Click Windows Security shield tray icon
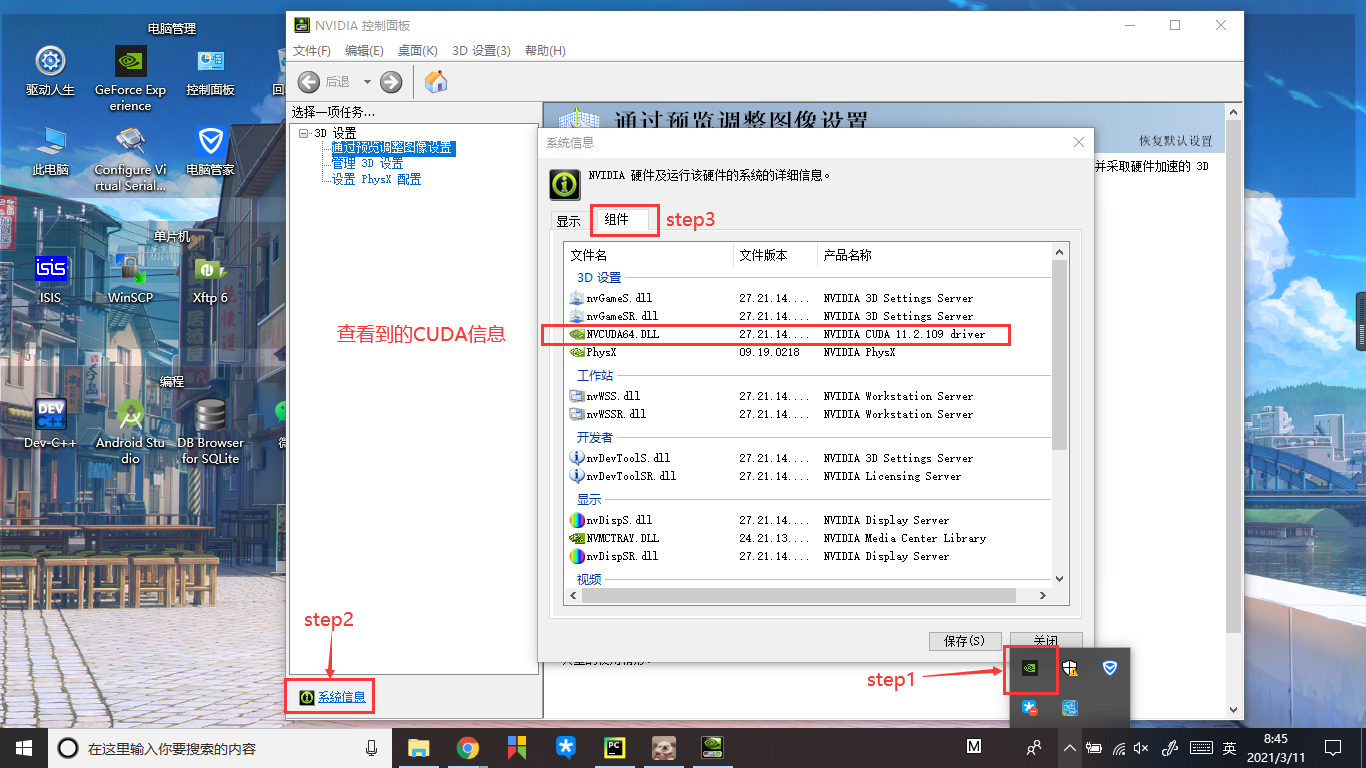1366x768 pixels. point(1070,667)
